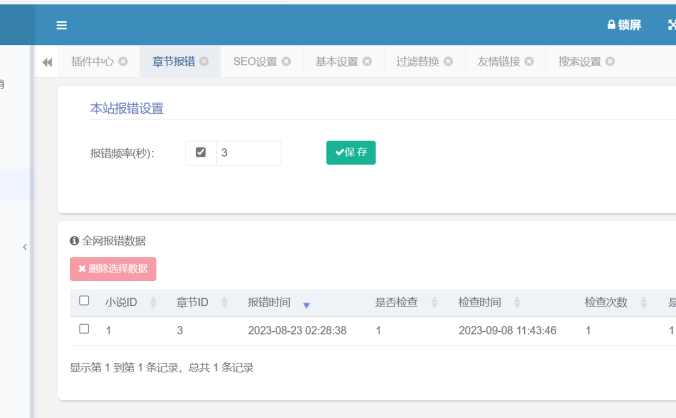Click the 删除选择数据 button

point(113,269)
